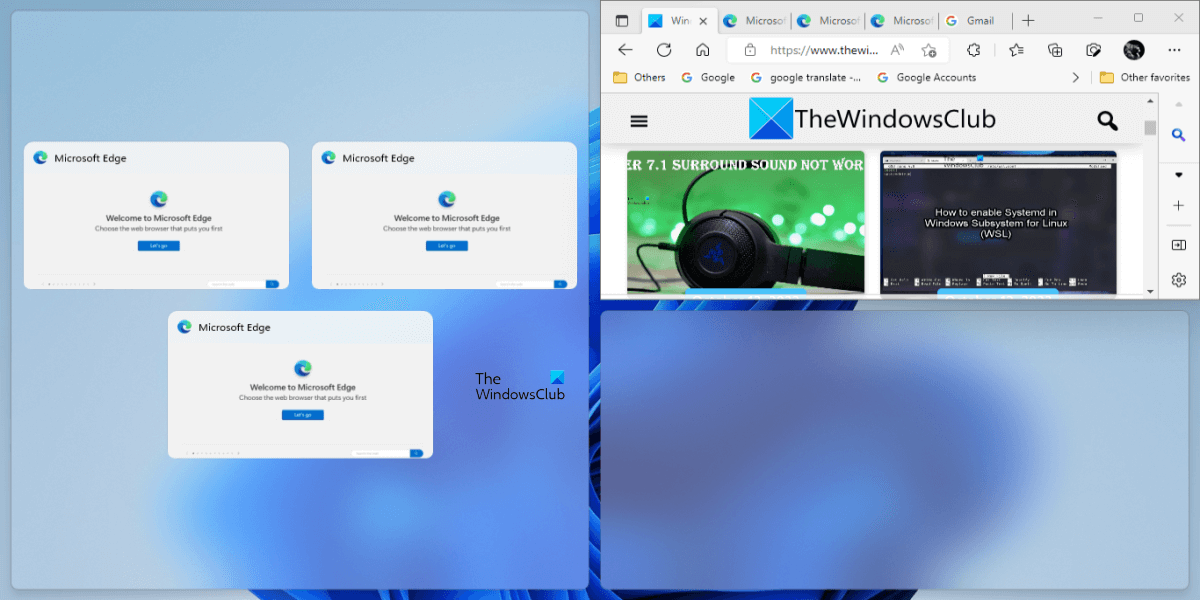Open the Google bookmark

708,77
